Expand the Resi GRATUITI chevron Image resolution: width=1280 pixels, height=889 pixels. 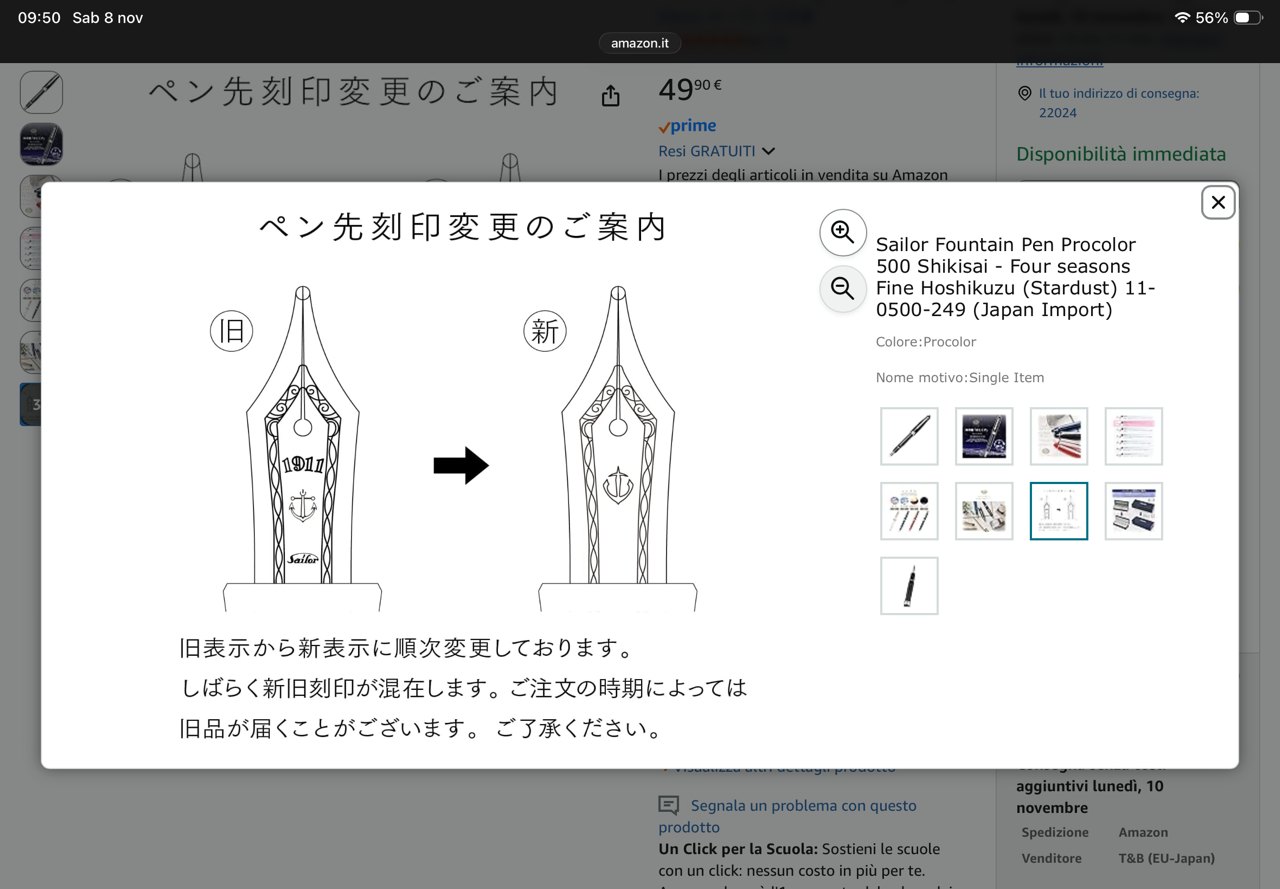(x=768, y=151)
